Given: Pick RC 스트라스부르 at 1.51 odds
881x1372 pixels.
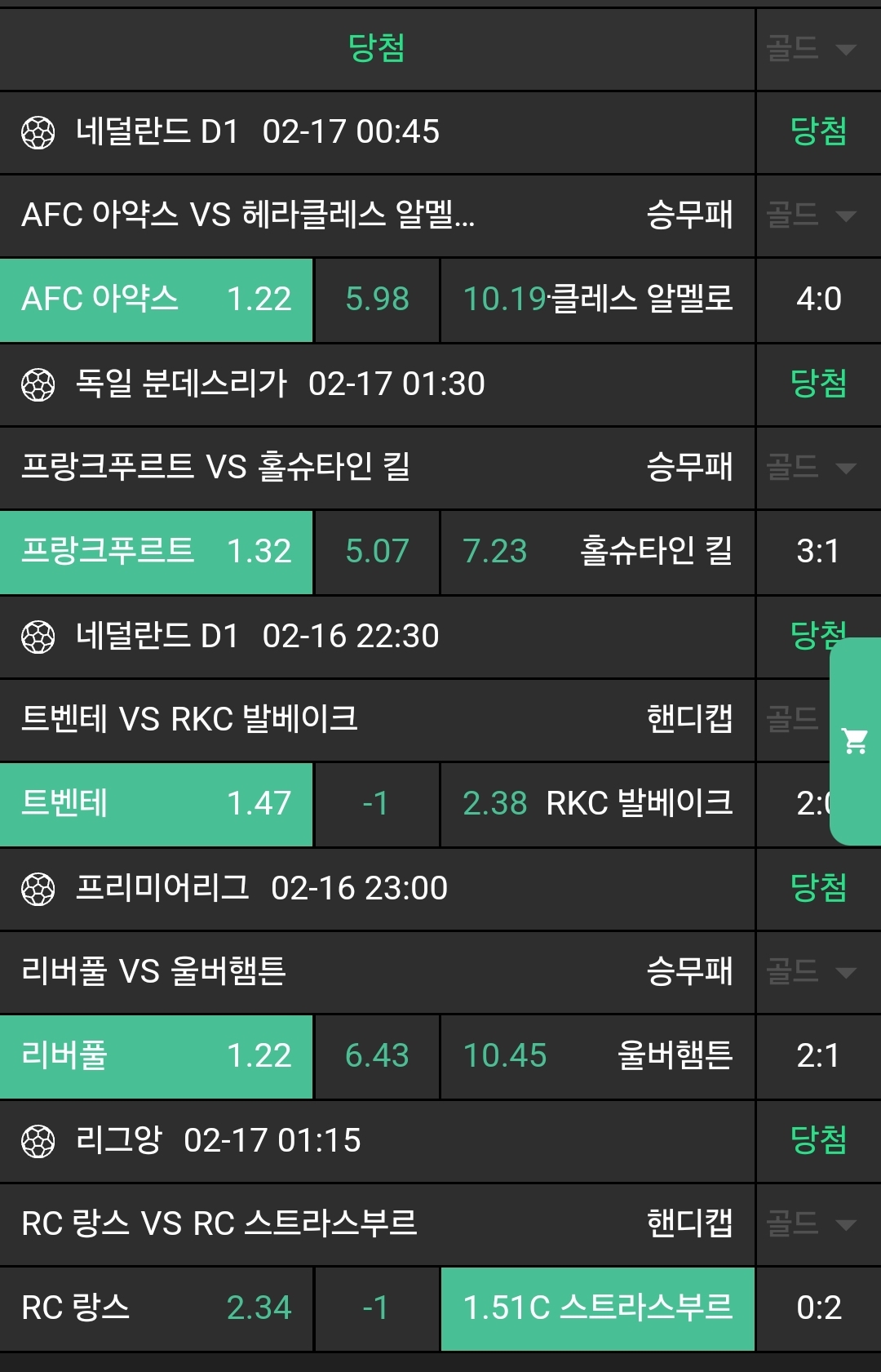Looking at the screenshot, I should point(597,1308).
